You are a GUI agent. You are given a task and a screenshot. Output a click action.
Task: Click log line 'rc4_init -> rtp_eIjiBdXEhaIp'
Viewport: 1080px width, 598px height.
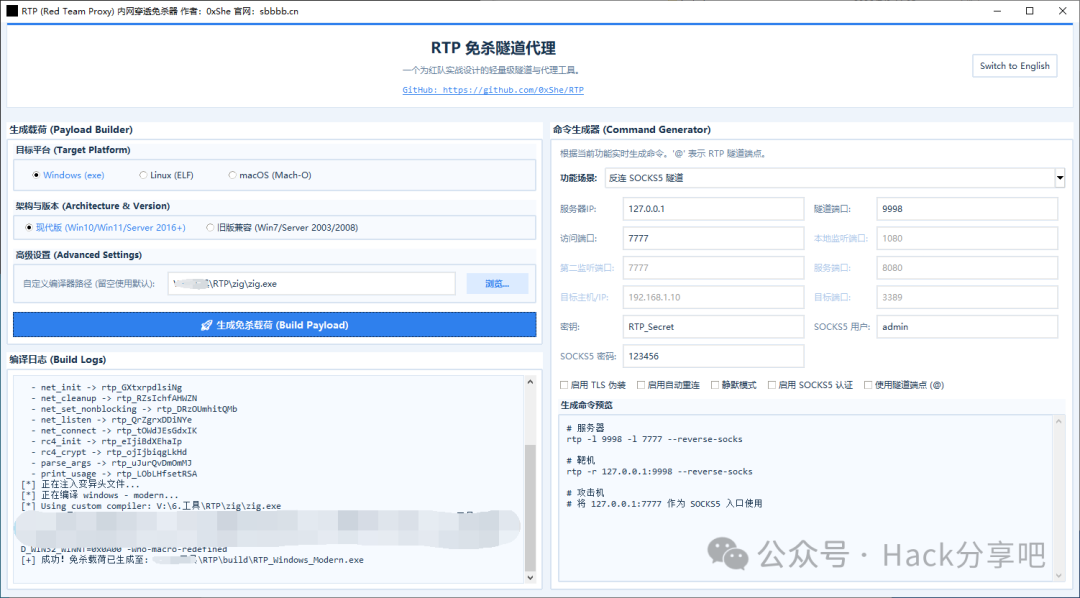[x=107, y=442]
